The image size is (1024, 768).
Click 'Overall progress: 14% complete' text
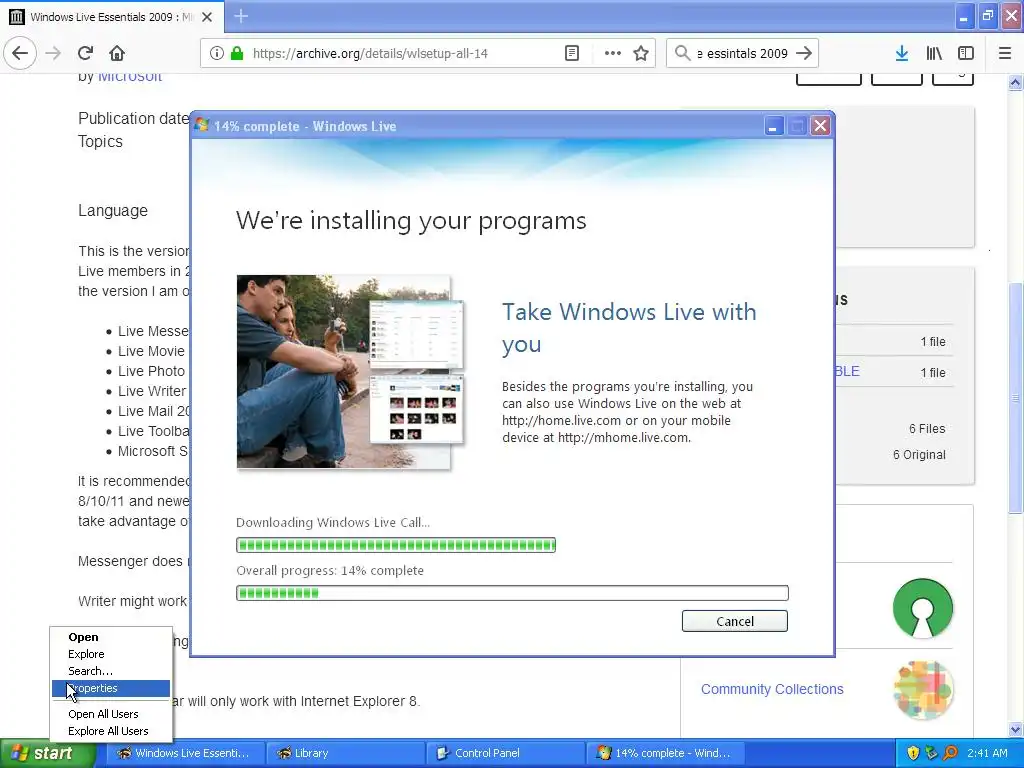click(330, 570)
